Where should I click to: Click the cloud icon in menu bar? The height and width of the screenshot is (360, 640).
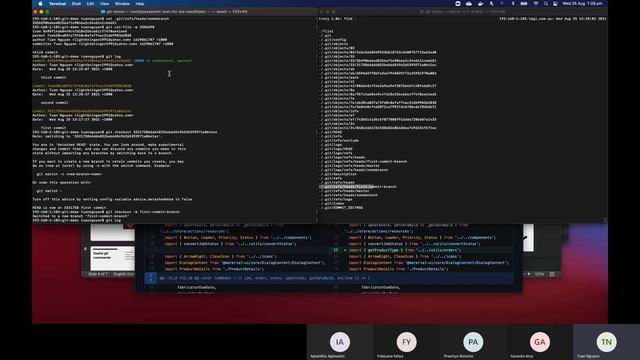coord(469,4)
